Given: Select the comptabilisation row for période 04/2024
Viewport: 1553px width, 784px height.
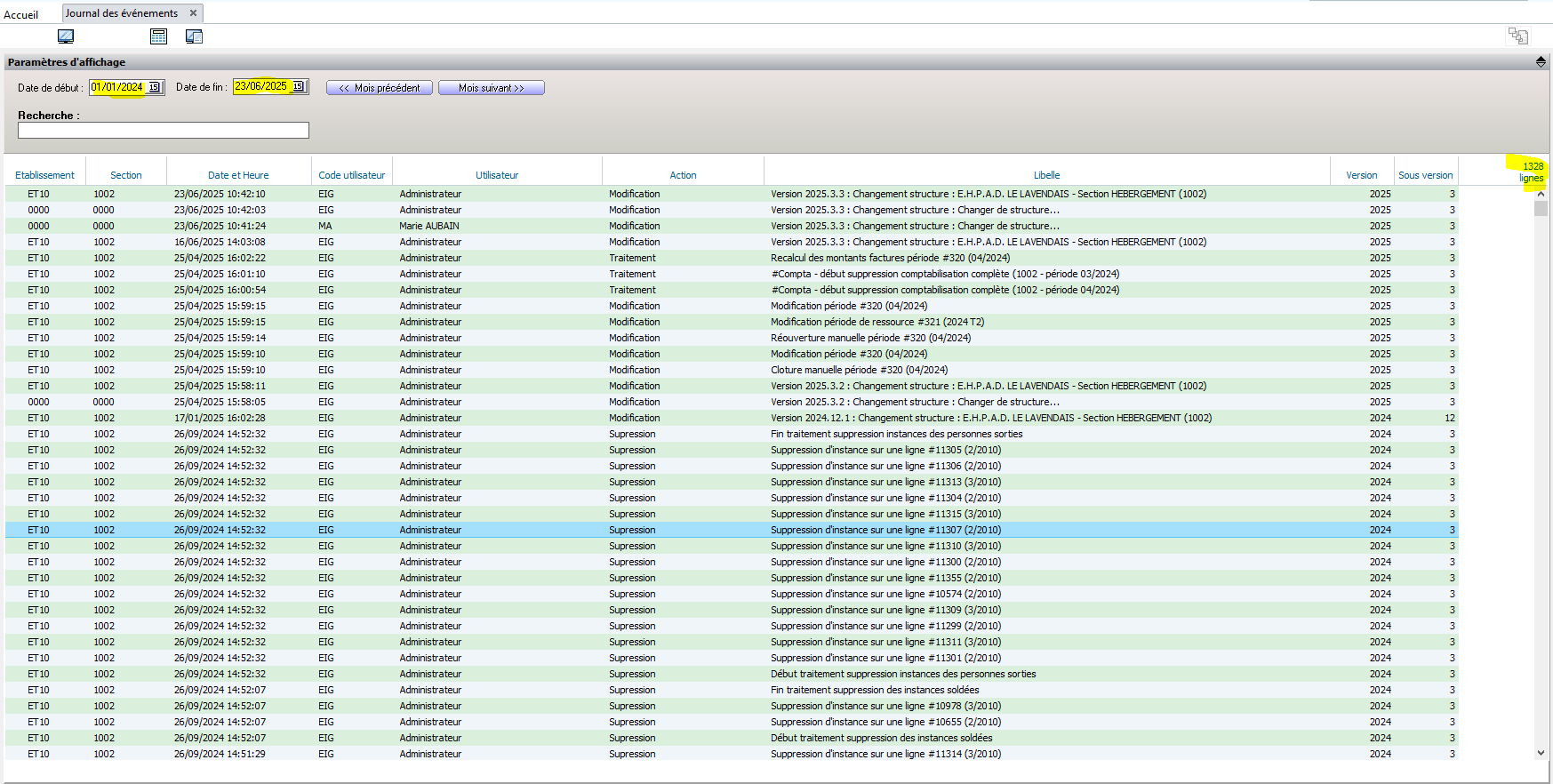Looking at the screenshot, I should point(732,290).
